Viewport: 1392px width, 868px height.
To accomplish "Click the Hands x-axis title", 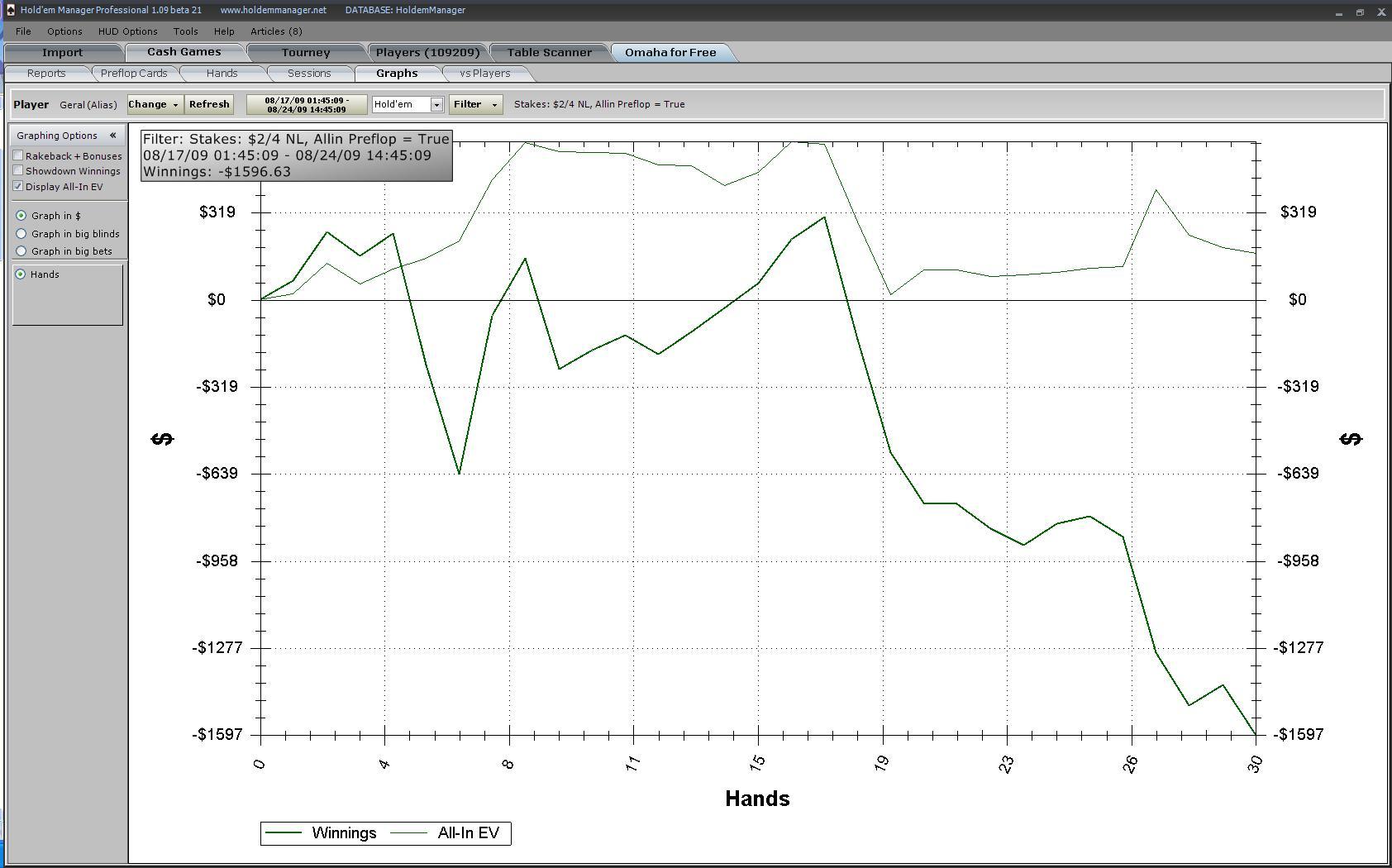I will click(x=757, y=799).
